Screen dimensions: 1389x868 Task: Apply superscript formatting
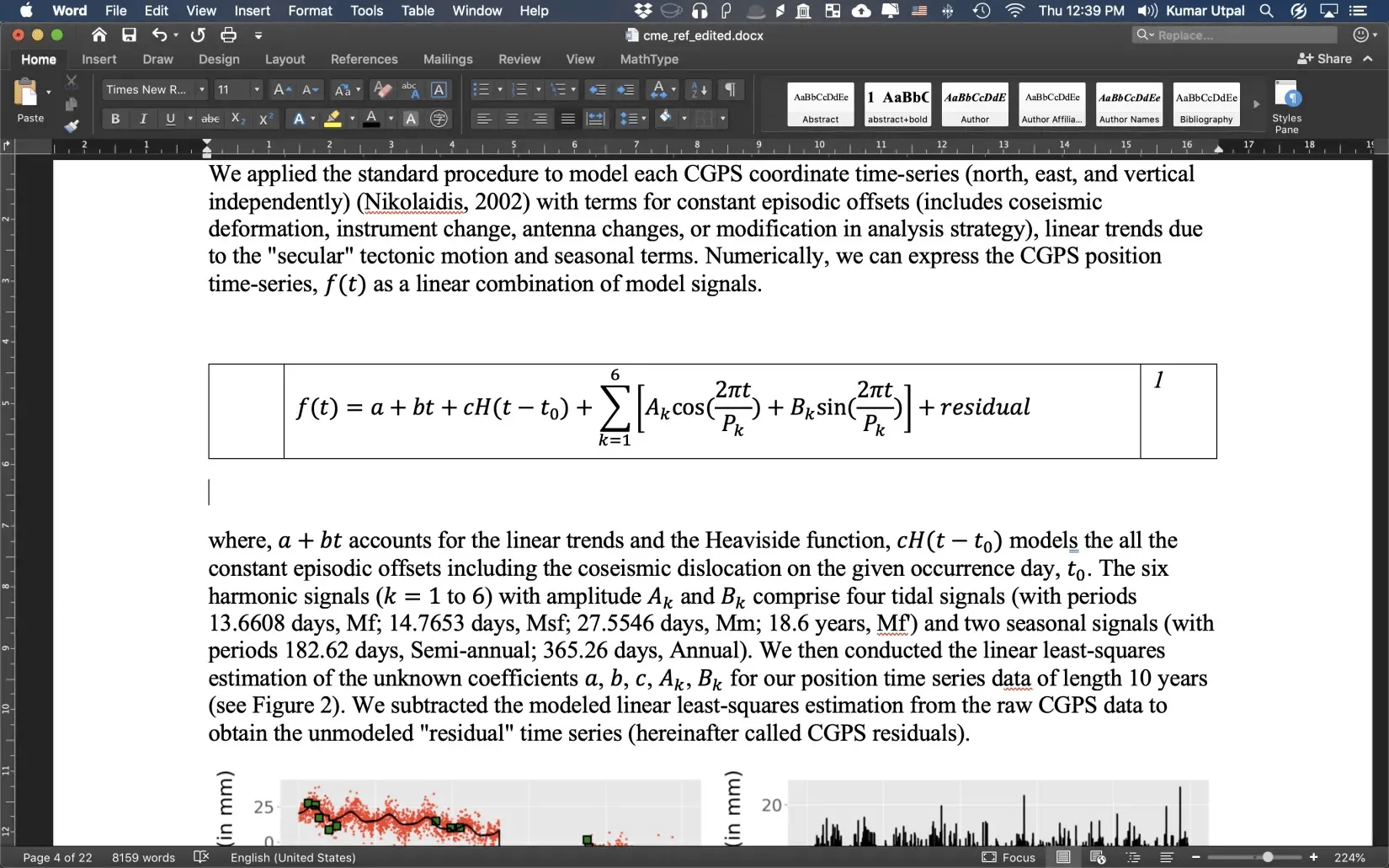[266, 119]
